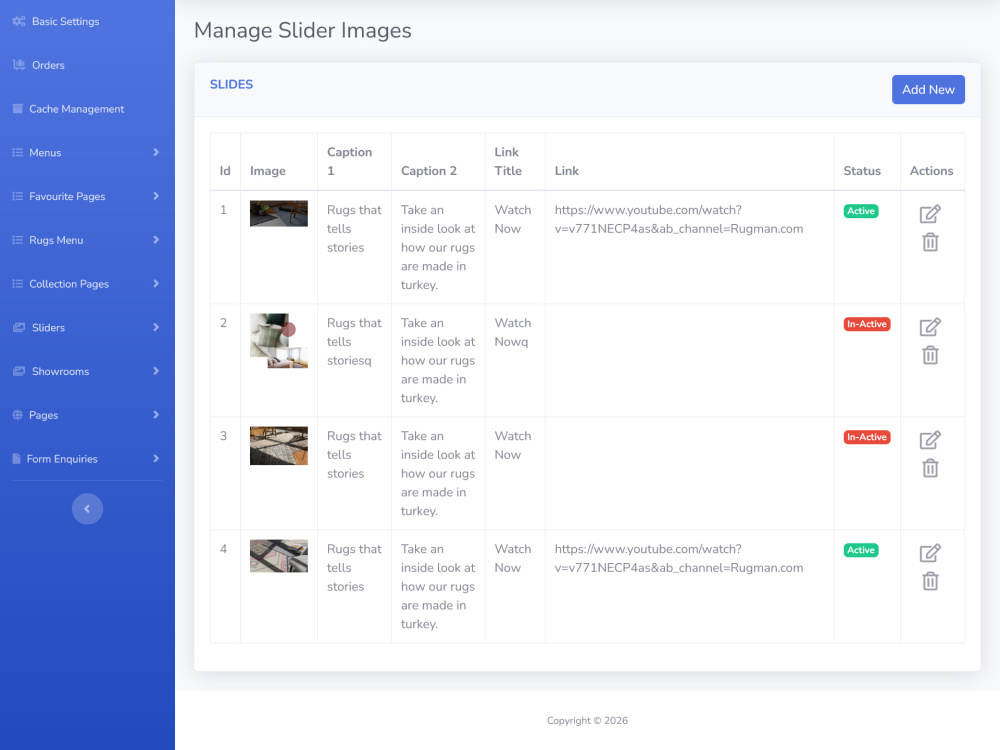Click the Sliders images icon
This screenshot has height=750, width=1000.
(19, 327)
